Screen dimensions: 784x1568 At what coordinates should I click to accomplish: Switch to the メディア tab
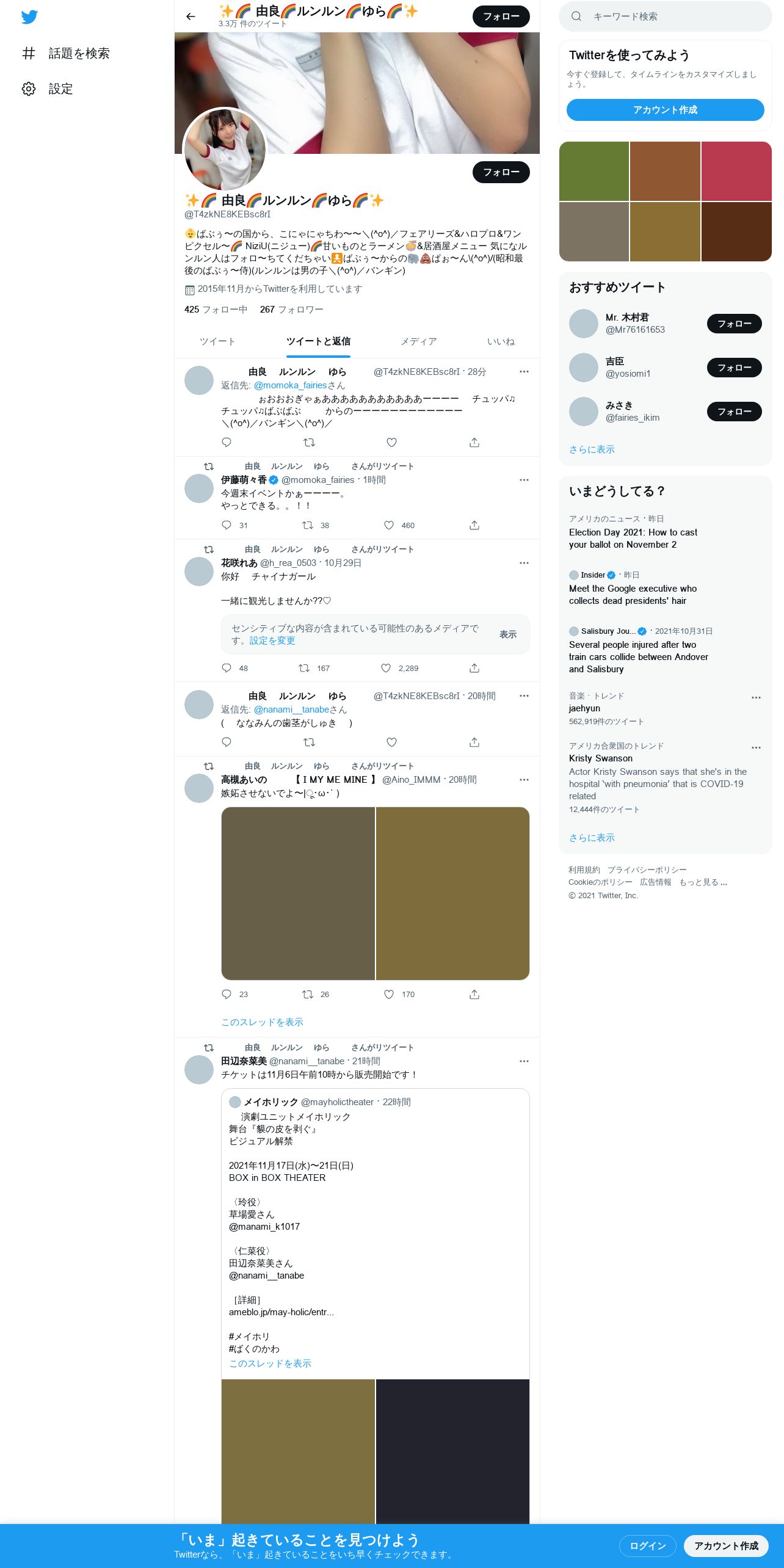pos(419,341)
